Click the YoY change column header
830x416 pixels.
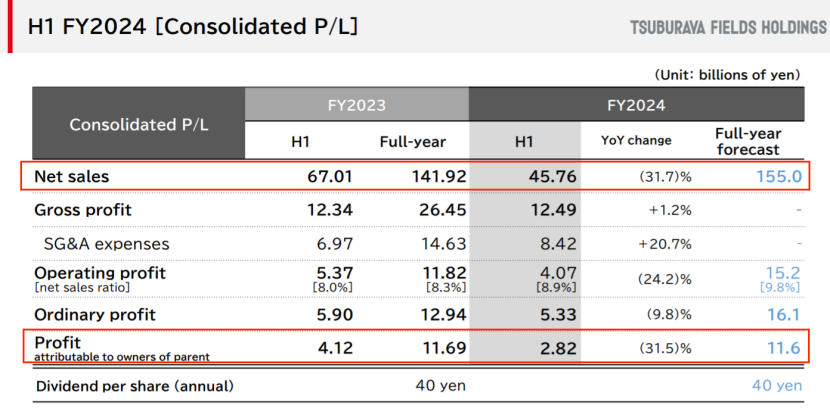click(x=636, y=141)
